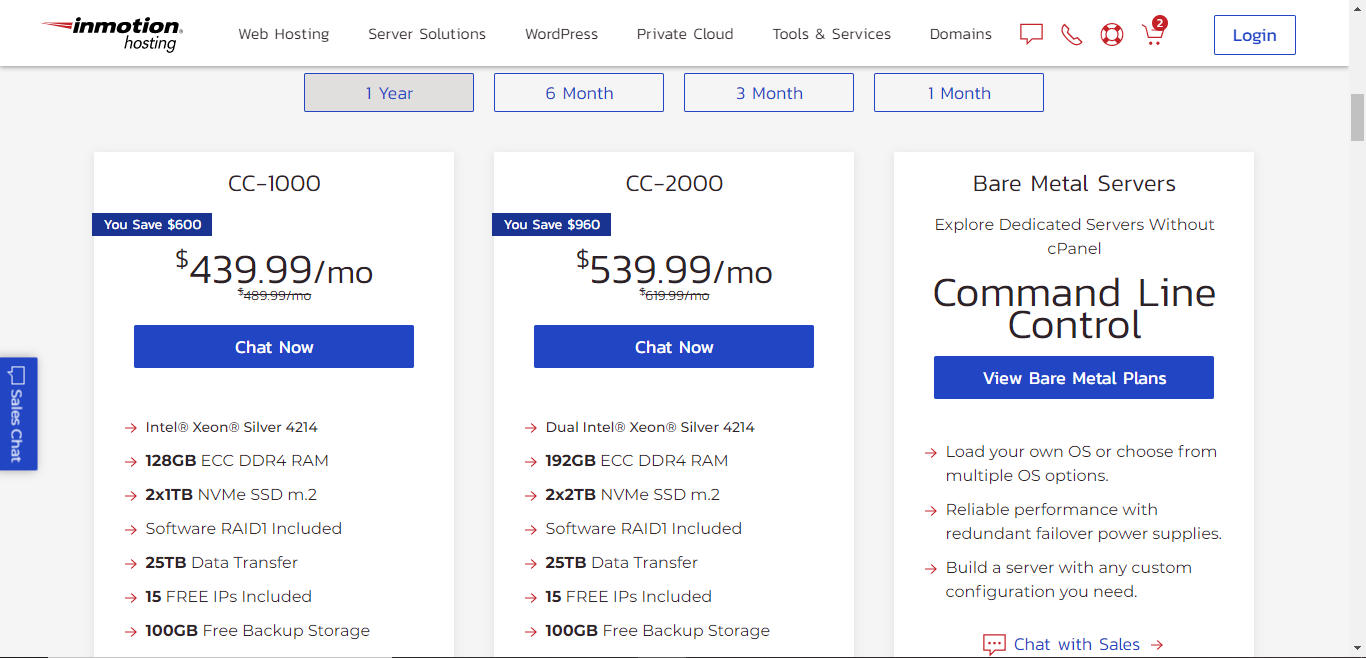Select the 3 Month billing term
This screenshot has height=658, width=1366.
tap(769, 93)
